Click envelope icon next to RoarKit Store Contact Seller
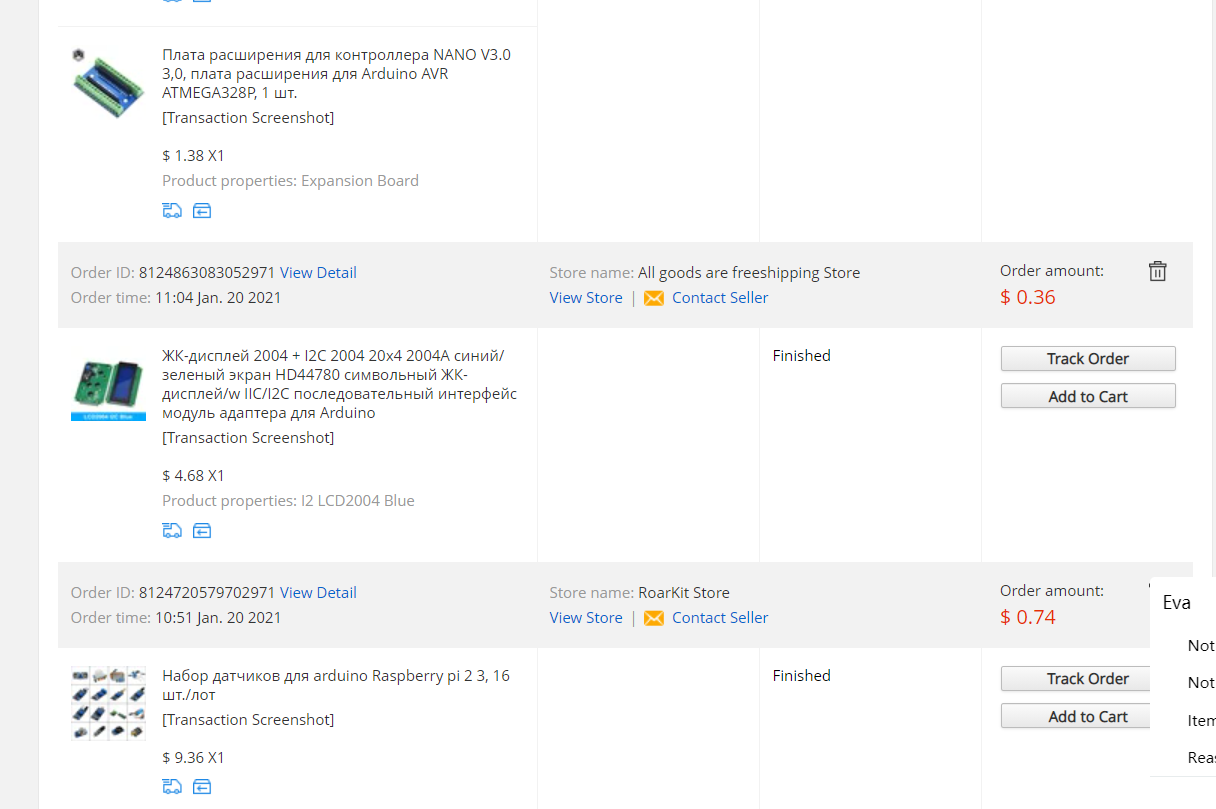The height and width of the screenshot is (809, 1216). point(654,618)
